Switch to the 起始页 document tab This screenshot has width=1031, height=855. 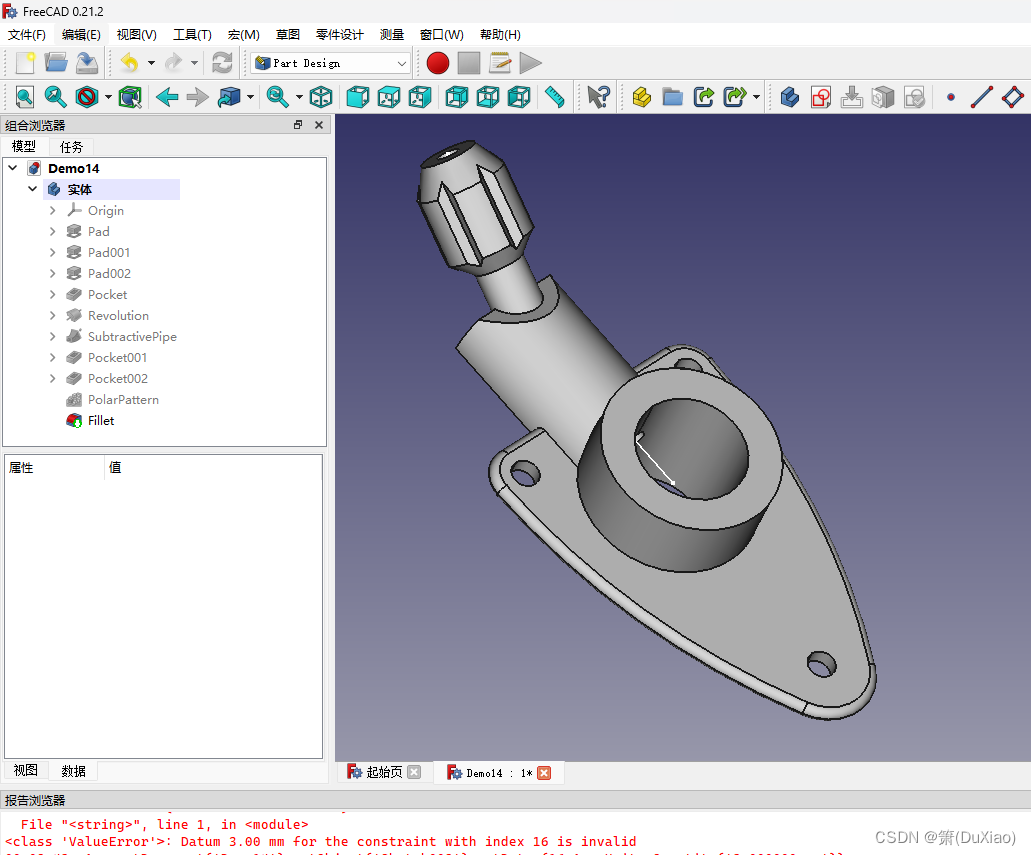(x=384, y=772)
